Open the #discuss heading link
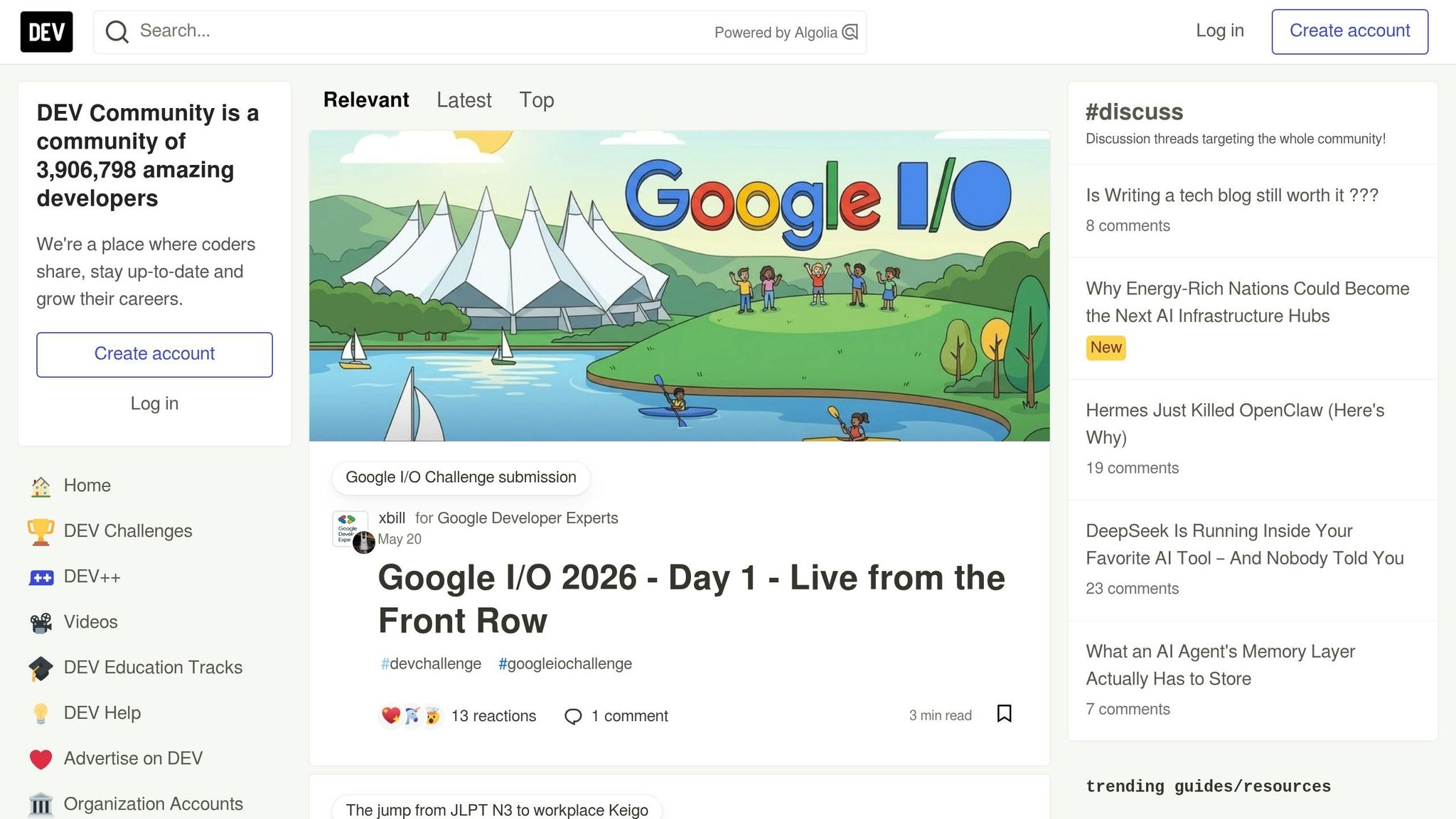Screen dimensions: 1456x819 pos(1134,112)
